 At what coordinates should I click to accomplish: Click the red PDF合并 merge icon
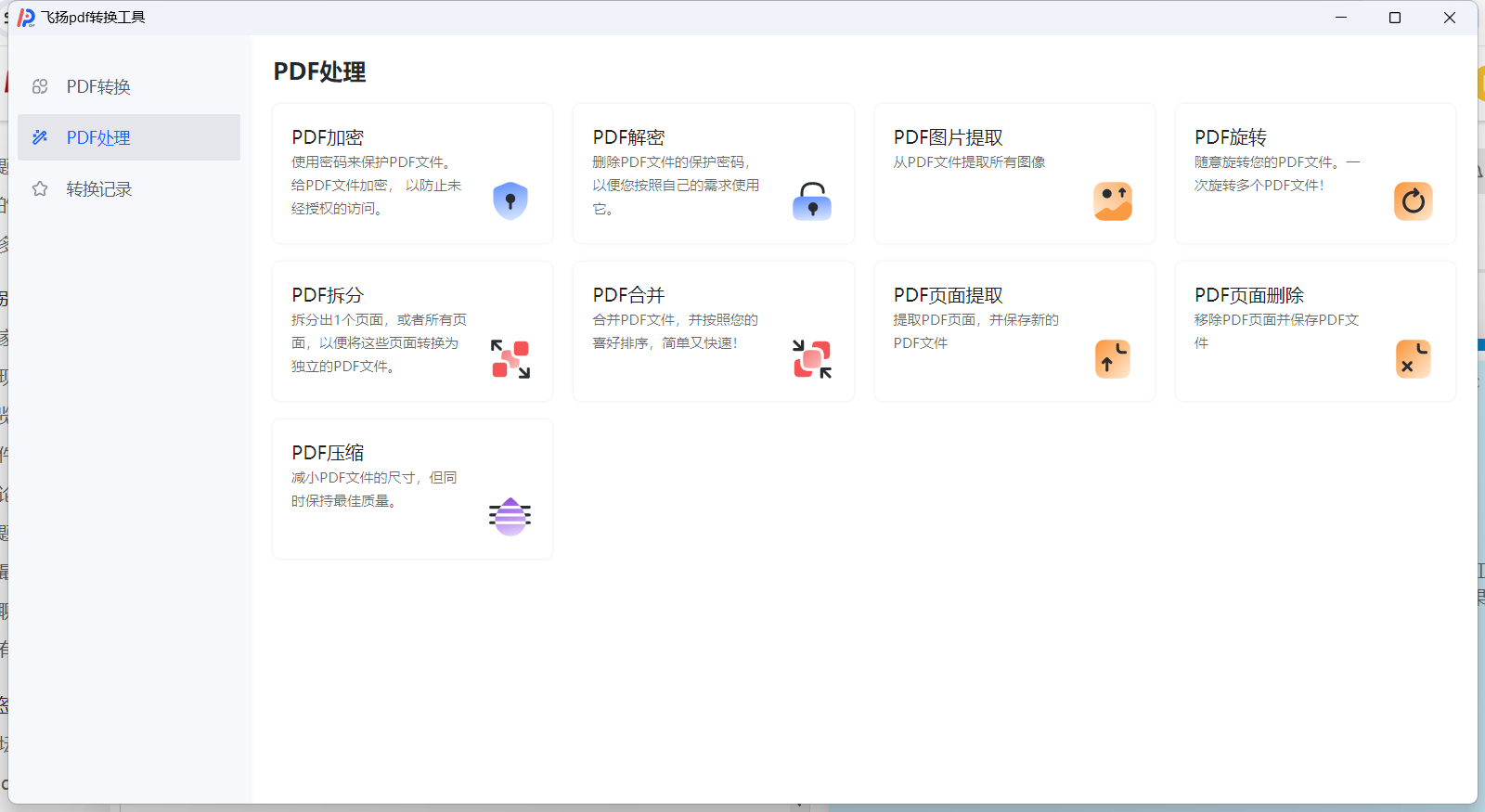click(x=812, y=359)
